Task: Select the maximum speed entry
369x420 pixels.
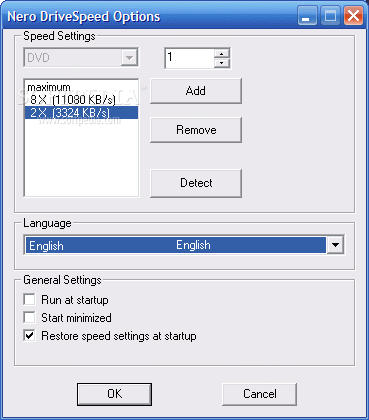Action: [81, 88]
